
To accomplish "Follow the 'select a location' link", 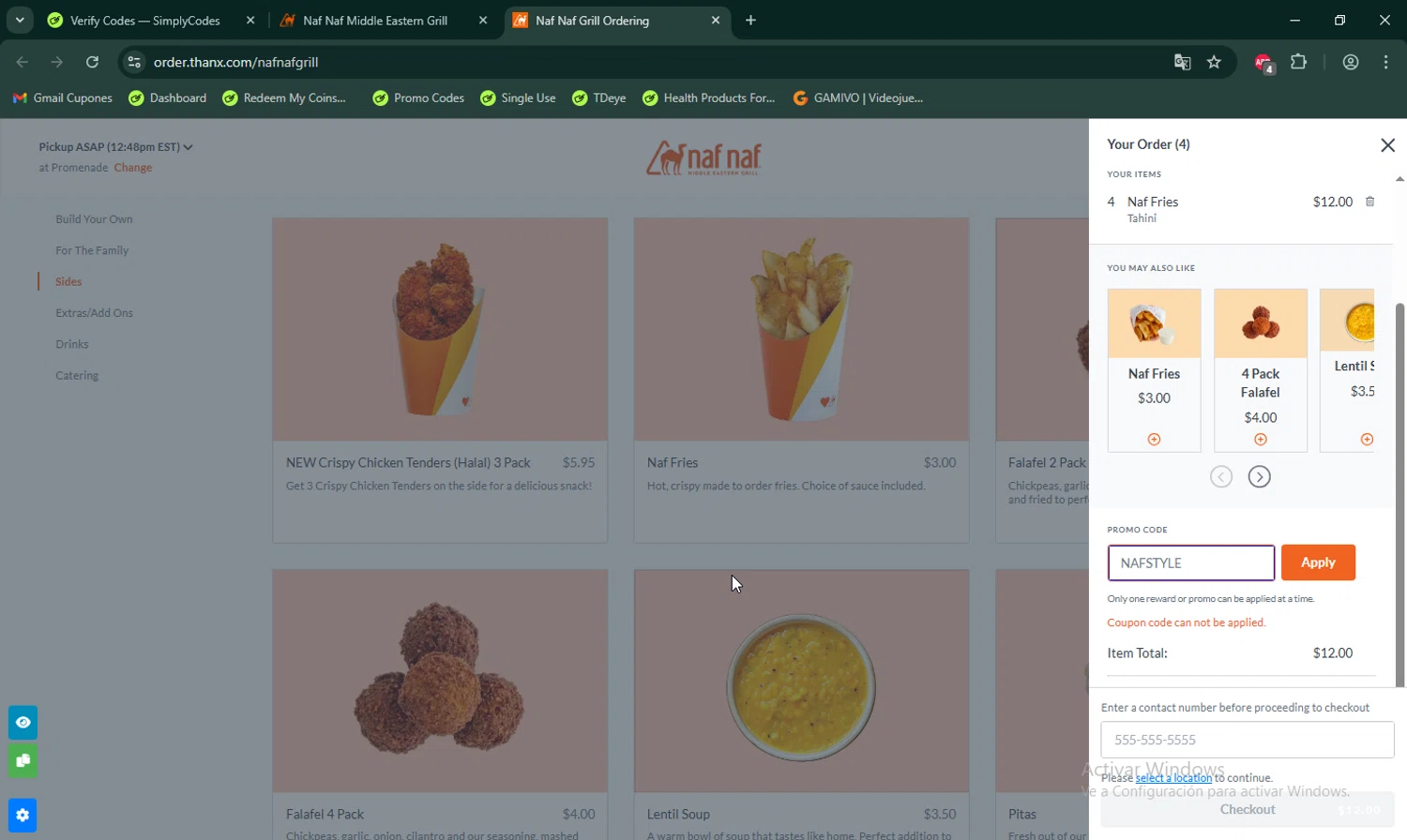I will (x=1173, y=778).
